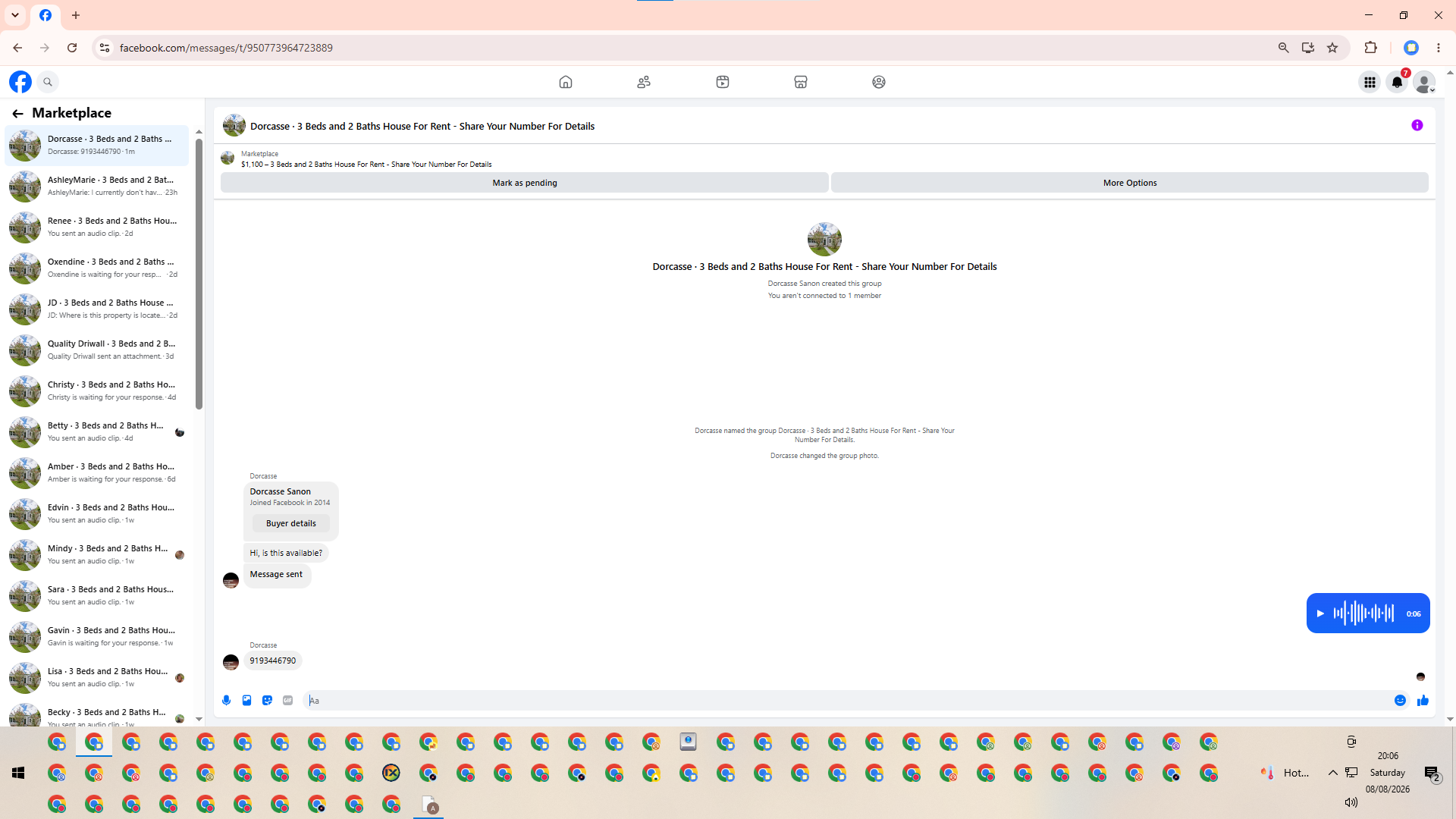Open the Facebook search icon
Viewport: 1456px width, 819px height.
48,82
